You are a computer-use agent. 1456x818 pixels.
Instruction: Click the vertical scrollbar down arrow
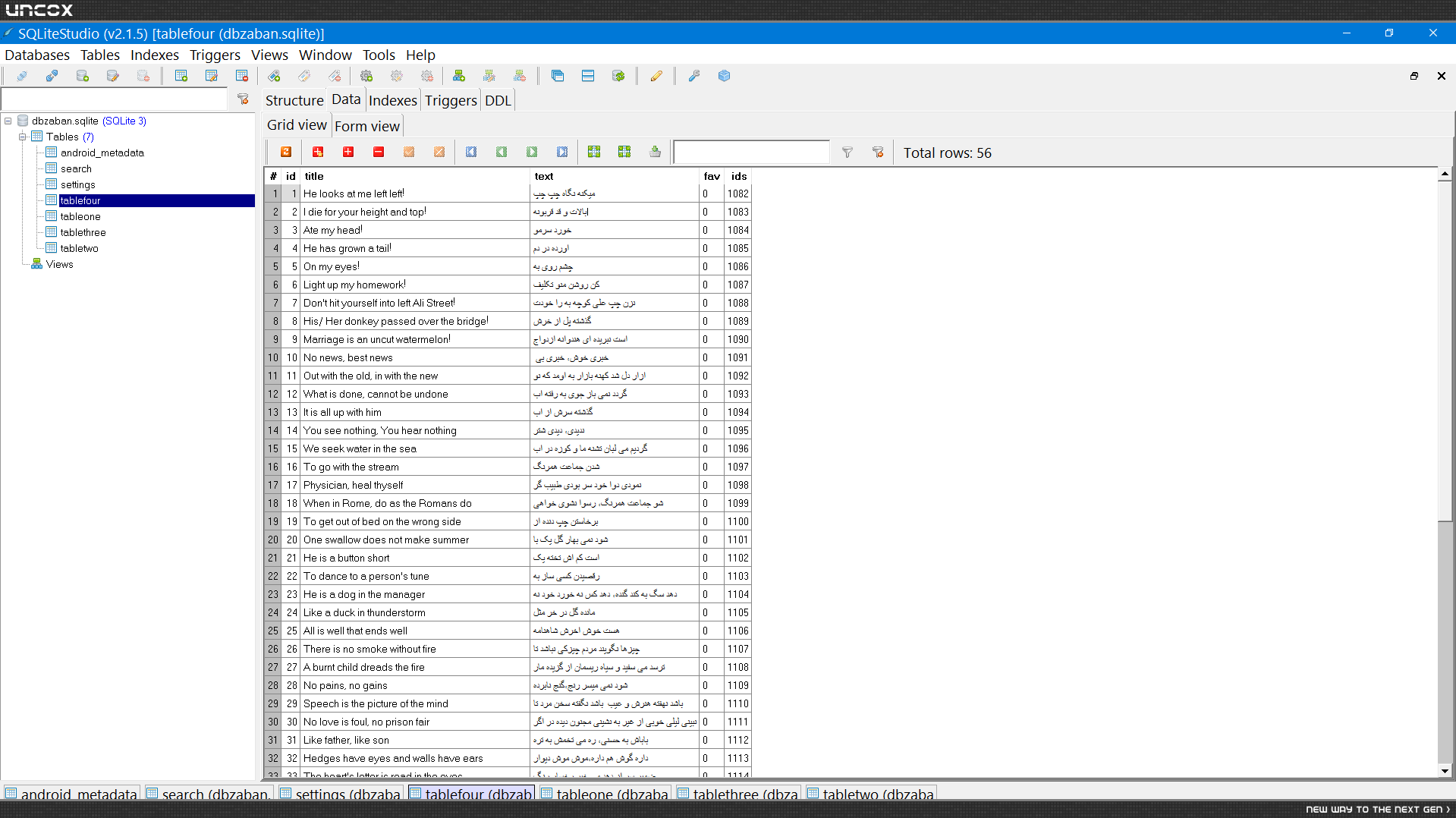(x=1445, y=771)
